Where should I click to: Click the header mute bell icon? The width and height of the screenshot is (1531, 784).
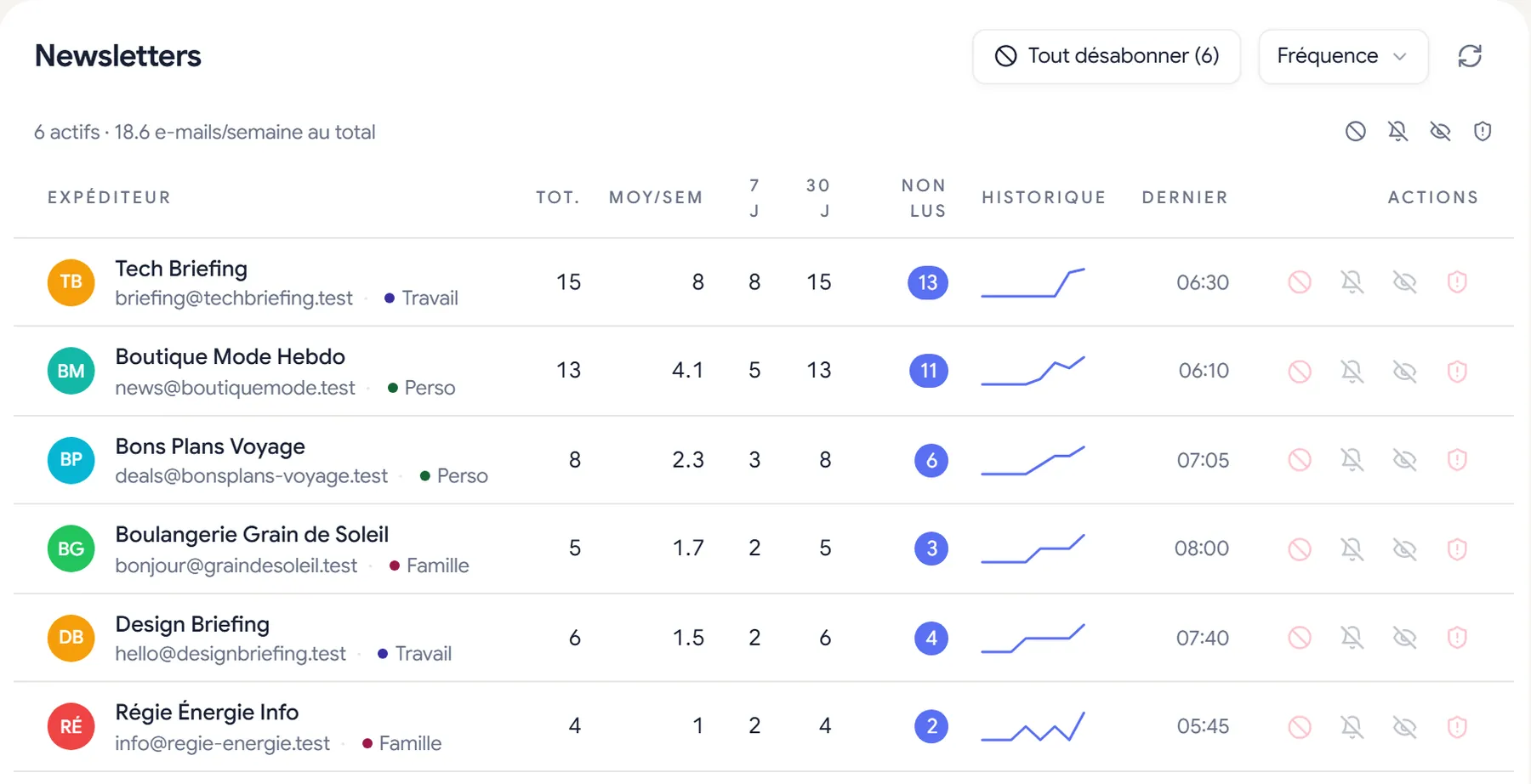click(x=1397, y=131)
